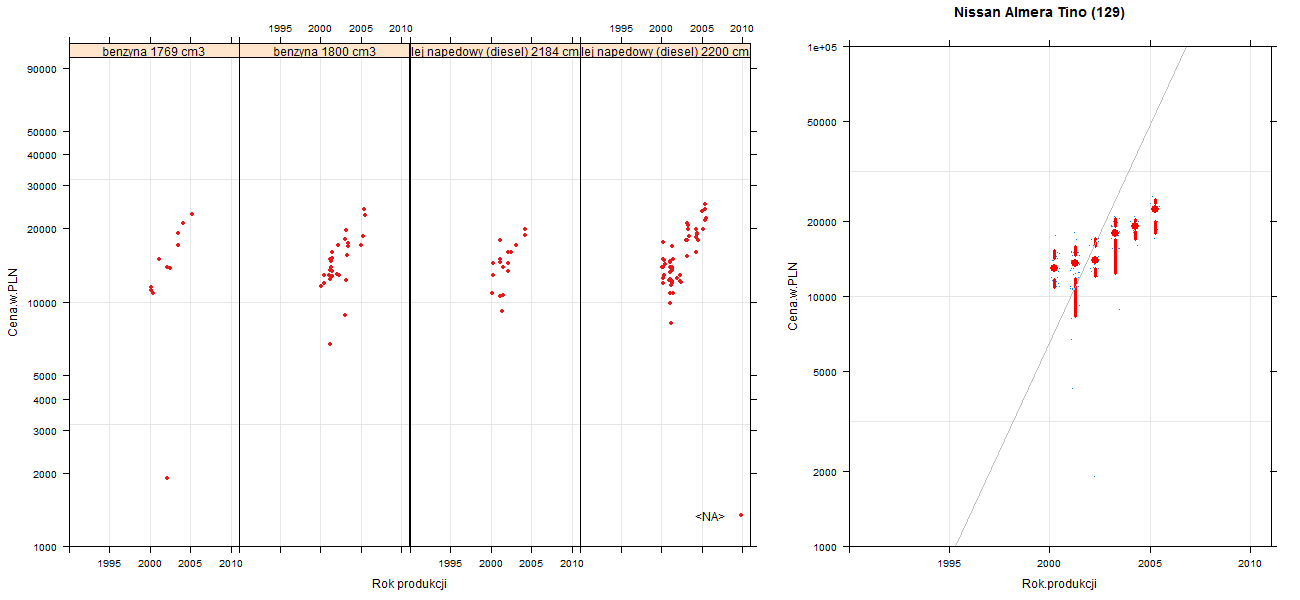
Task: Click the 3000 price tick label
Action: pyautogui.click(x=47, y=431)
